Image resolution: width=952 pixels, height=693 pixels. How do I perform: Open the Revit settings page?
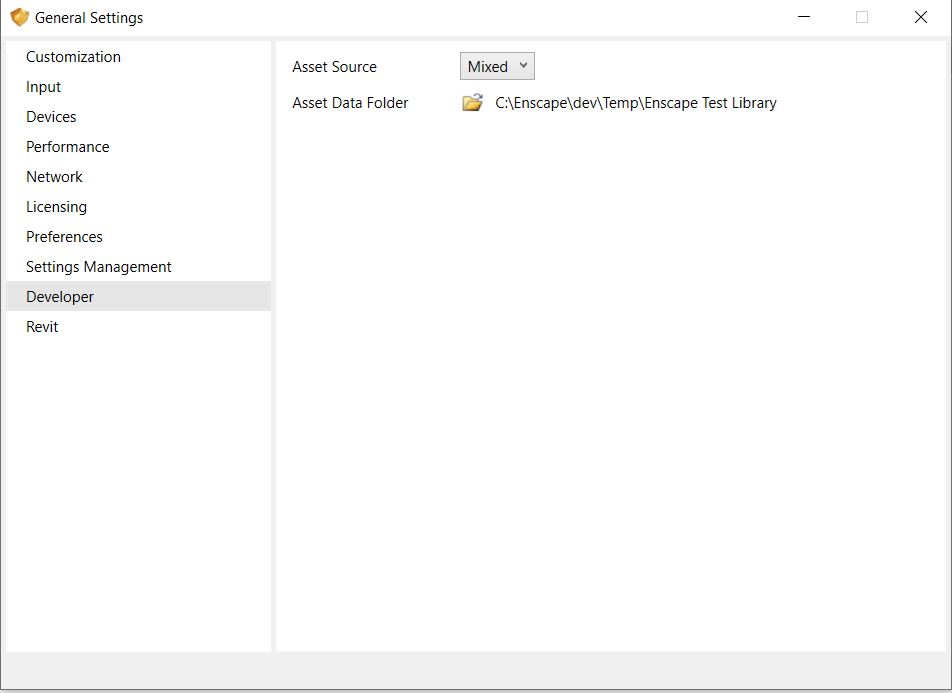coord(138,326)
